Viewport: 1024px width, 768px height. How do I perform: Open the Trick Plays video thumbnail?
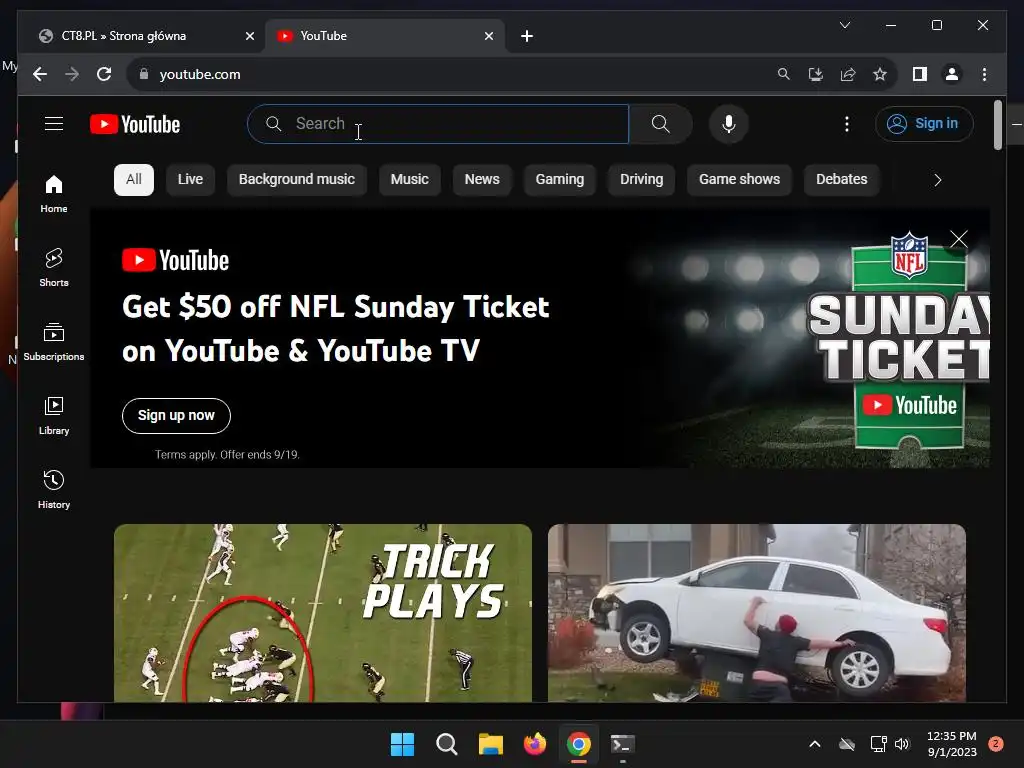pos(323,613)
